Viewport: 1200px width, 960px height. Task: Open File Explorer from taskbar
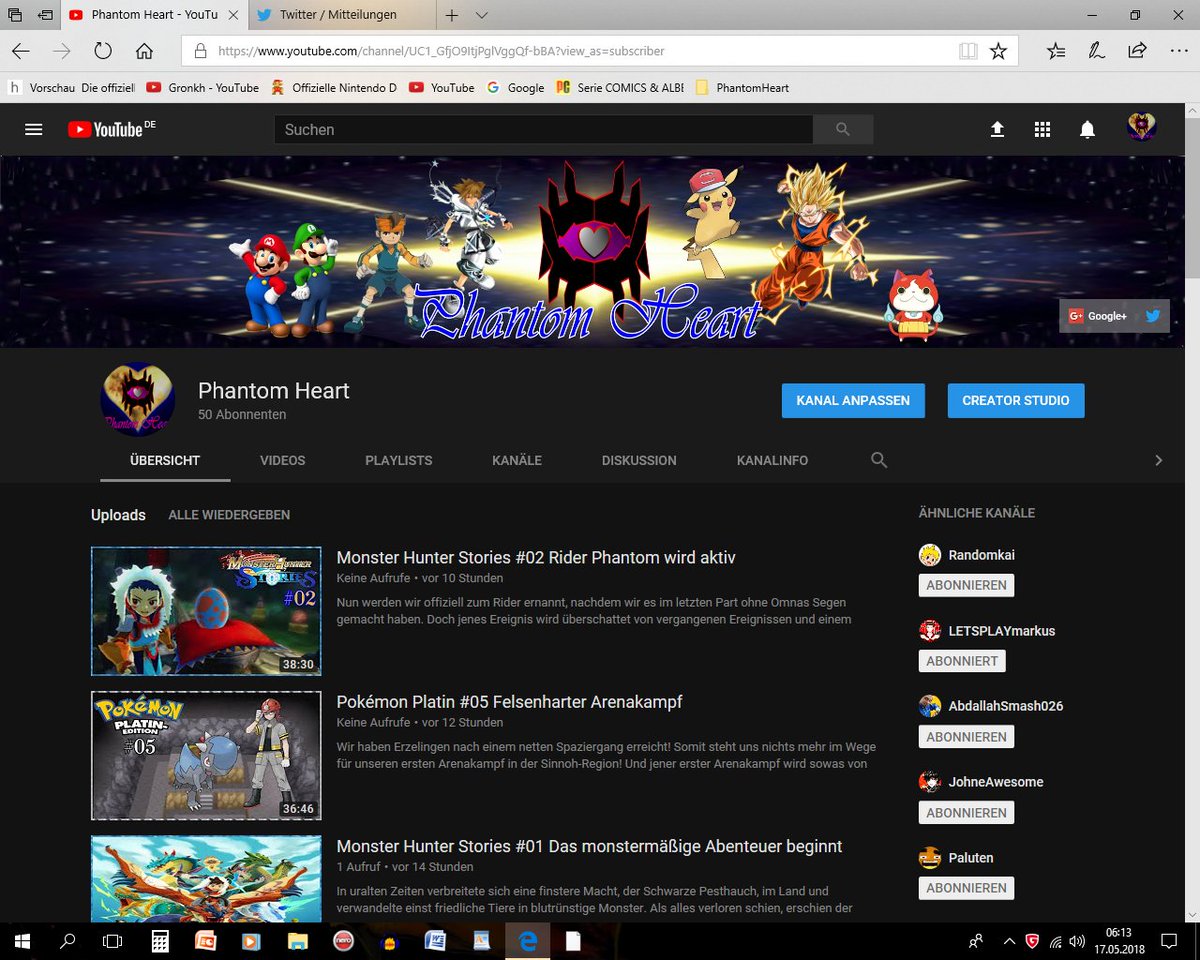pos(297,941)
